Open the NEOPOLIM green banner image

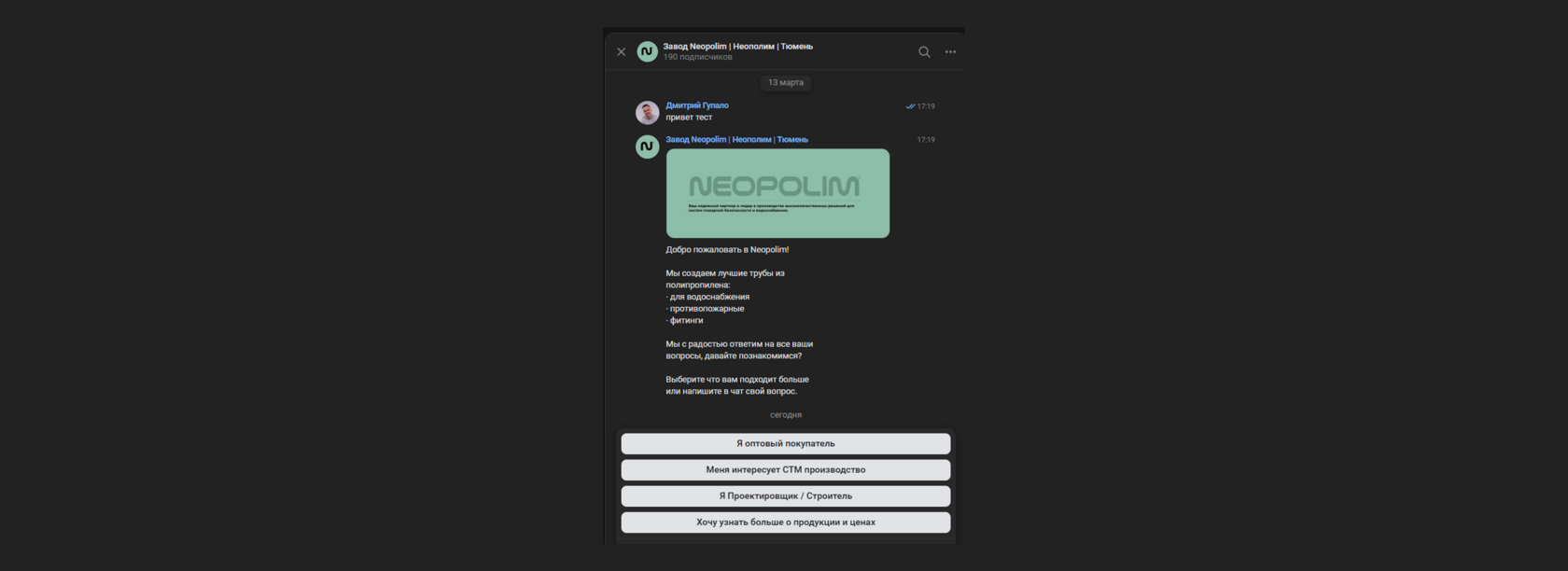777,193
